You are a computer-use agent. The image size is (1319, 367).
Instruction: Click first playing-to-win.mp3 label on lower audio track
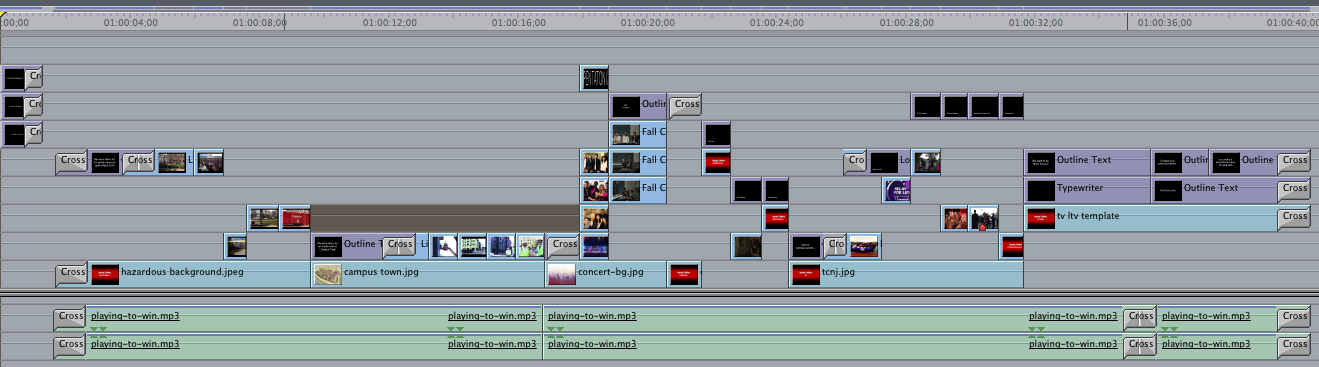135,344
